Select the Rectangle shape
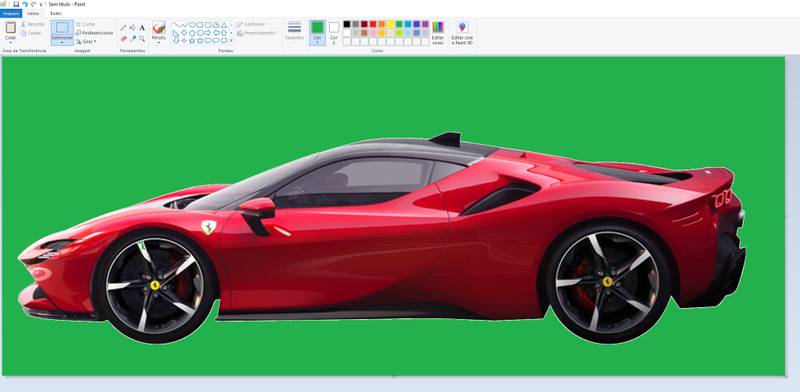The height and width of the screenshot is (392, 800). (200, 24)
